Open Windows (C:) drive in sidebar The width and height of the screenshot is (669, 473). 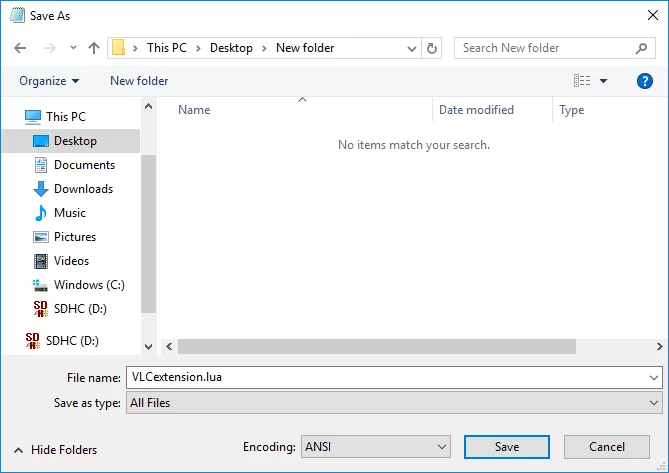(x=88, y=285)
